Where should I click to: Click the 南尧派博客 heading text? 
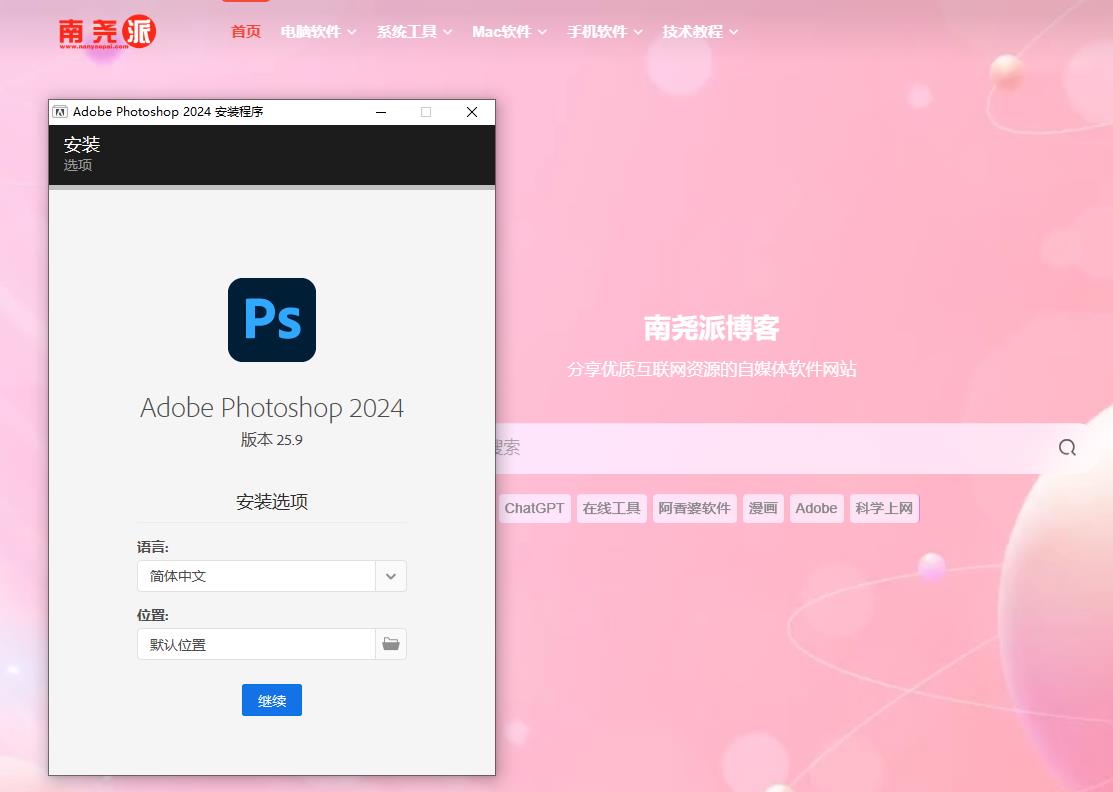tap(711, 328)
